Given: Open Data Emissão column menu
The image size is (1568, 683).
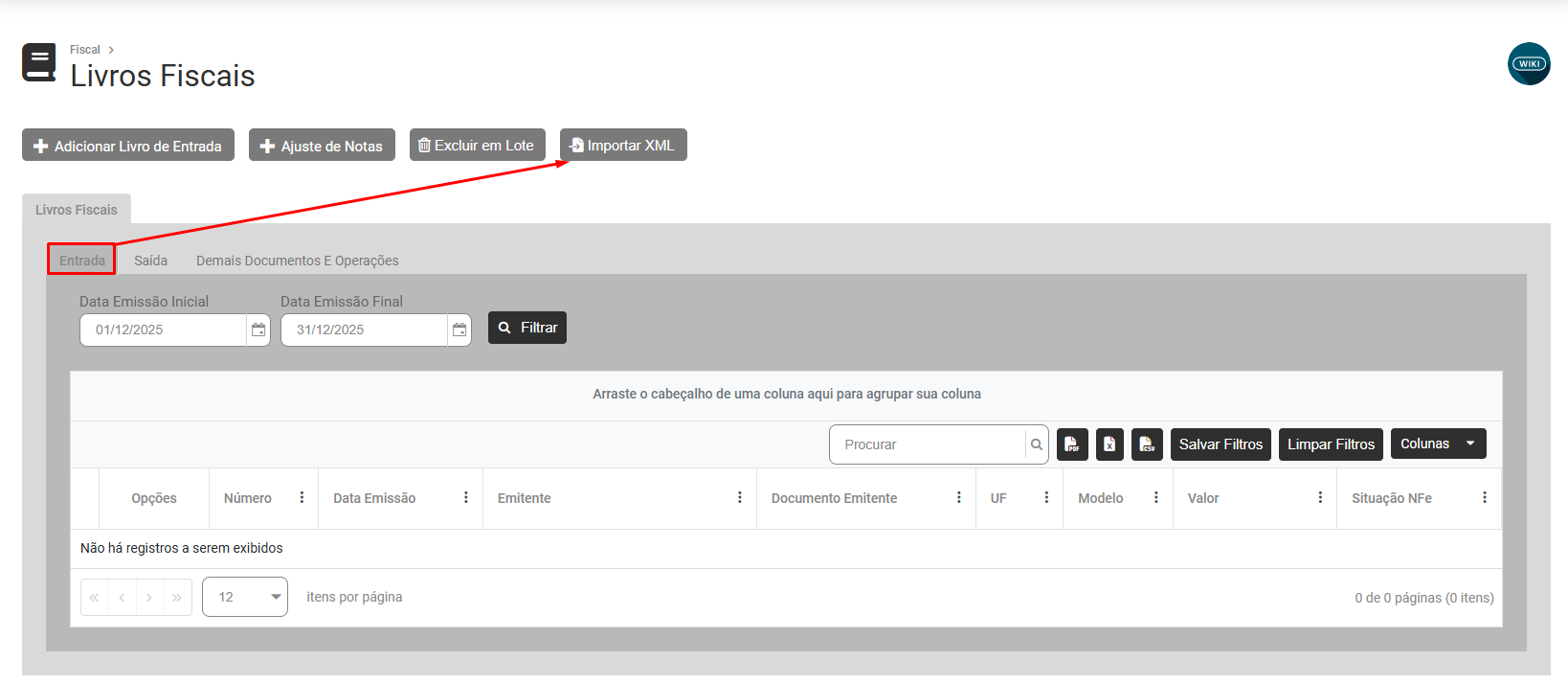Looking at the screenshot, I should 466,498.
